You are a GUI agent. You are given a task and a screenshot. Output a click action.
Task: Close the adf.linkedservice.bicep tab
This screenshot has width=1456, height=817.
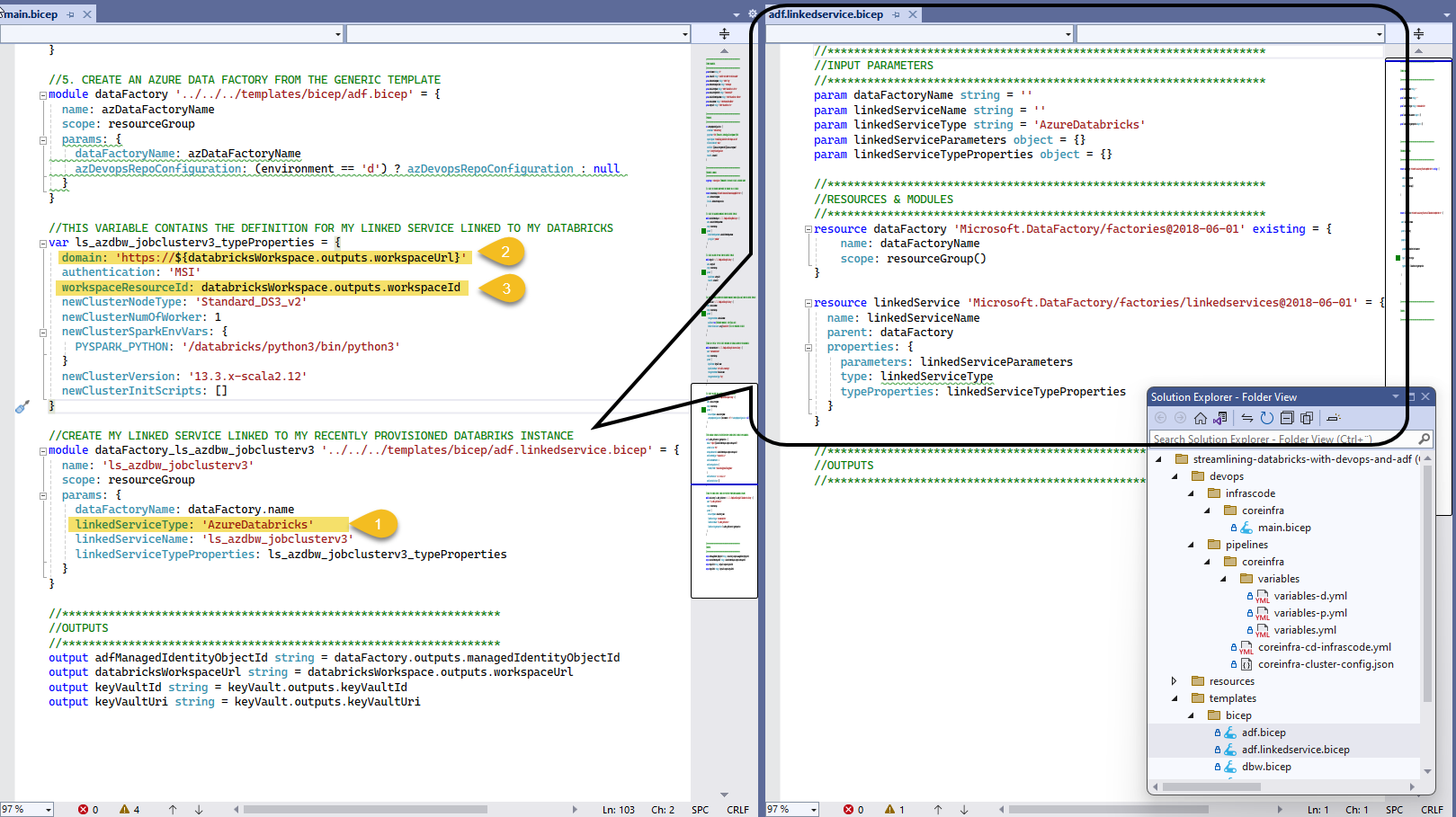pyautogui.click(x=913, y=14)
